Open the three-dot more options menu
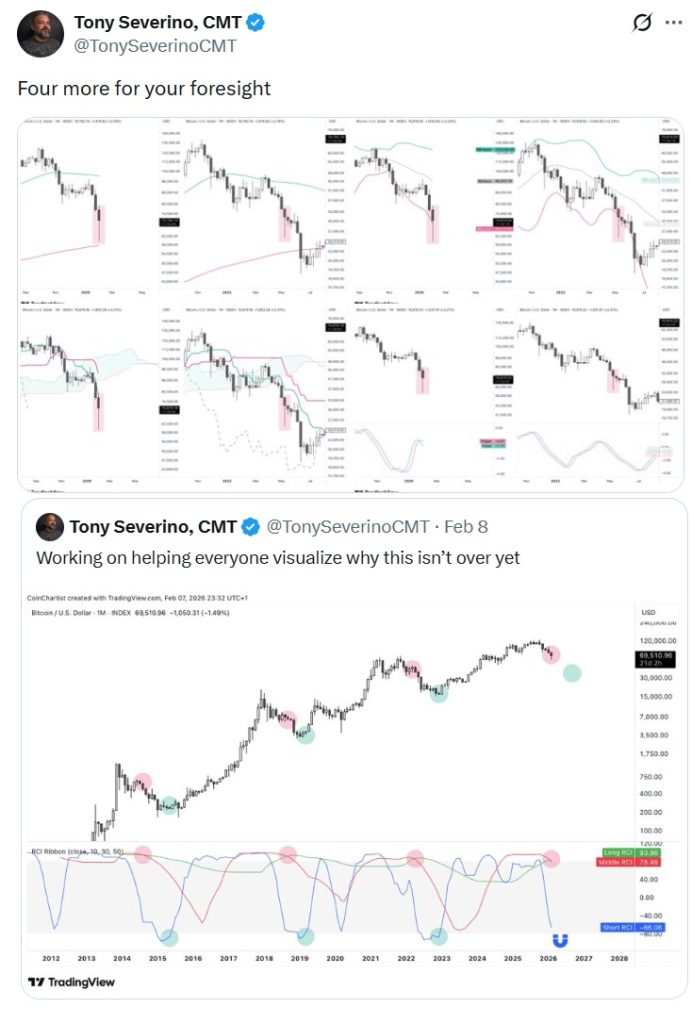This screenshot has width=692, height=1024. click(x=674, y=23)
